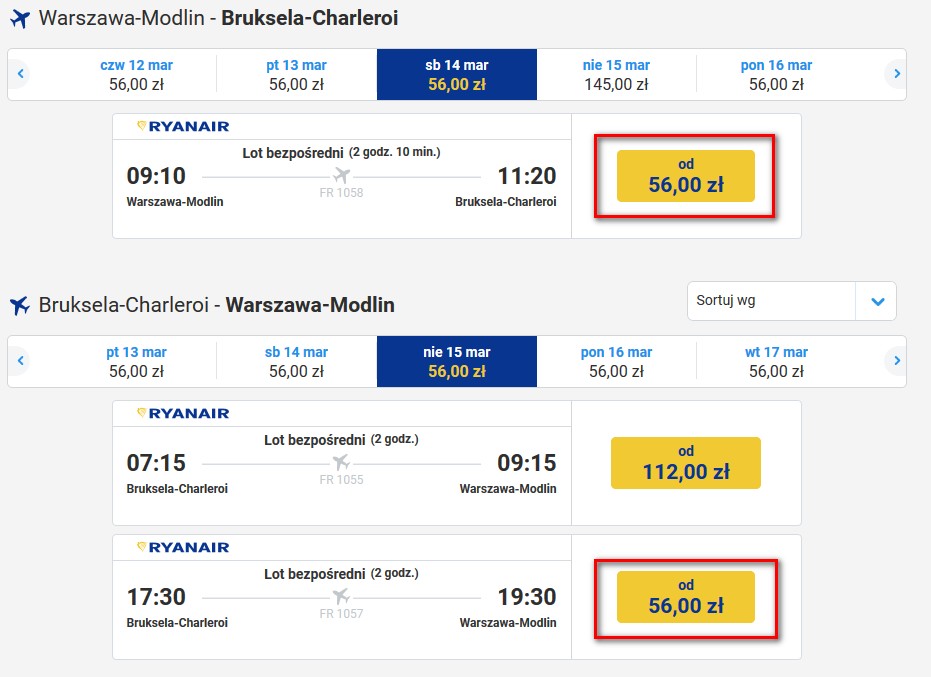Choose the 07:15 return flight for 112,00 zł
This screenshot has width=931, height=677.
686,463
